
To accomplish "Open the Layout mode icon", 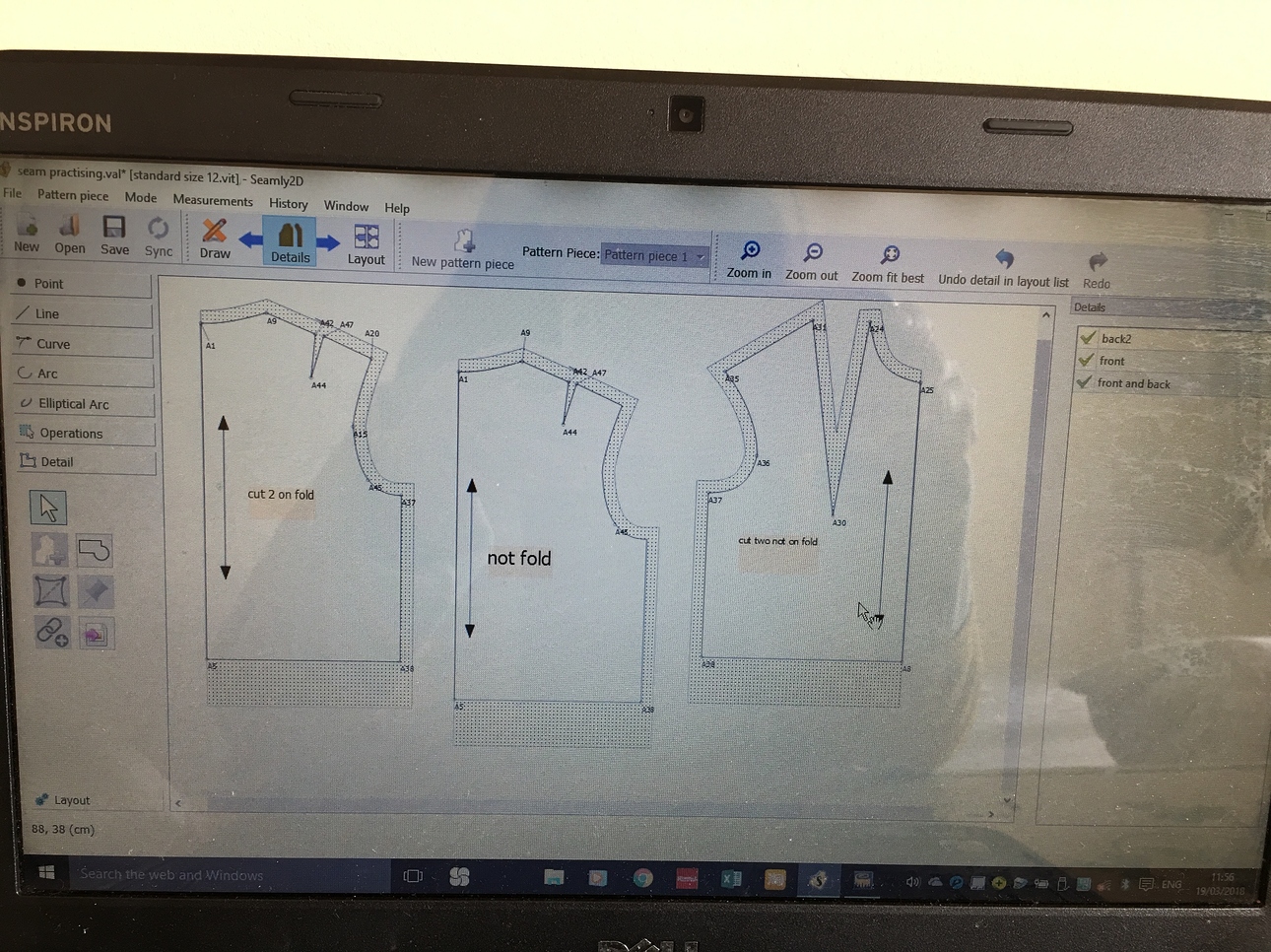I will [x=366, y=237].
